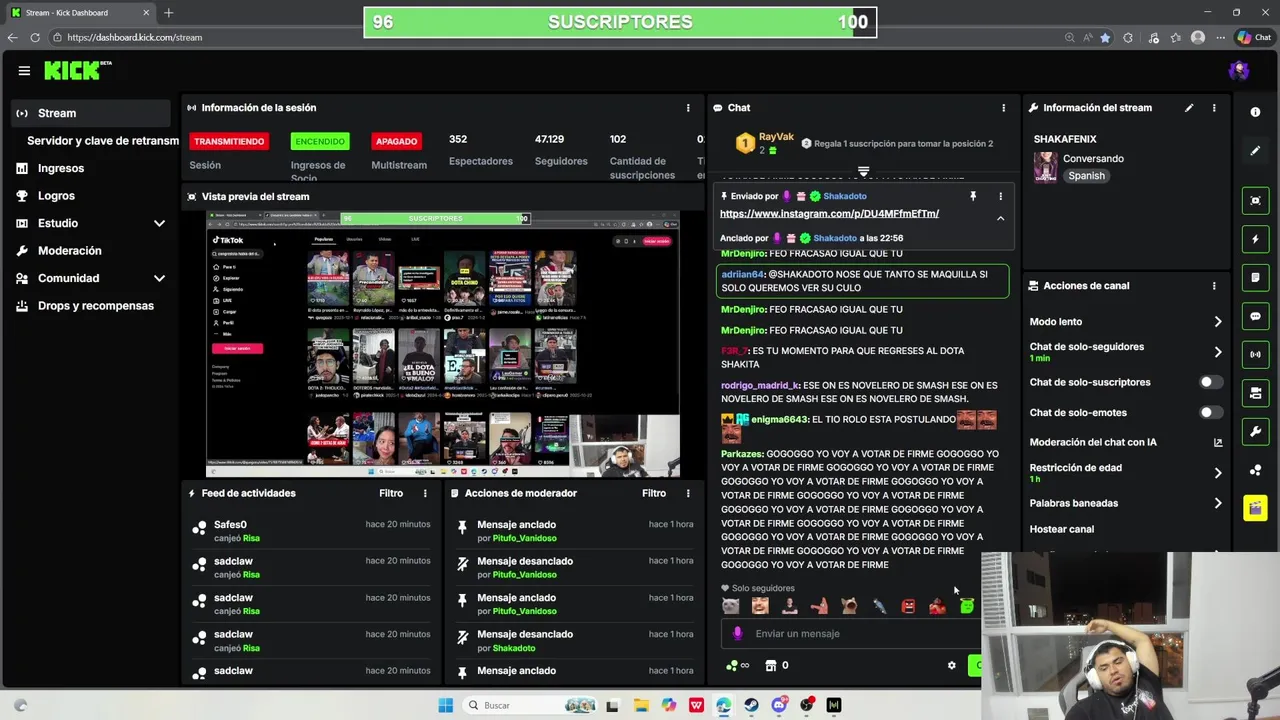Click the info icon in right sidebar

tap(1255, 112)
